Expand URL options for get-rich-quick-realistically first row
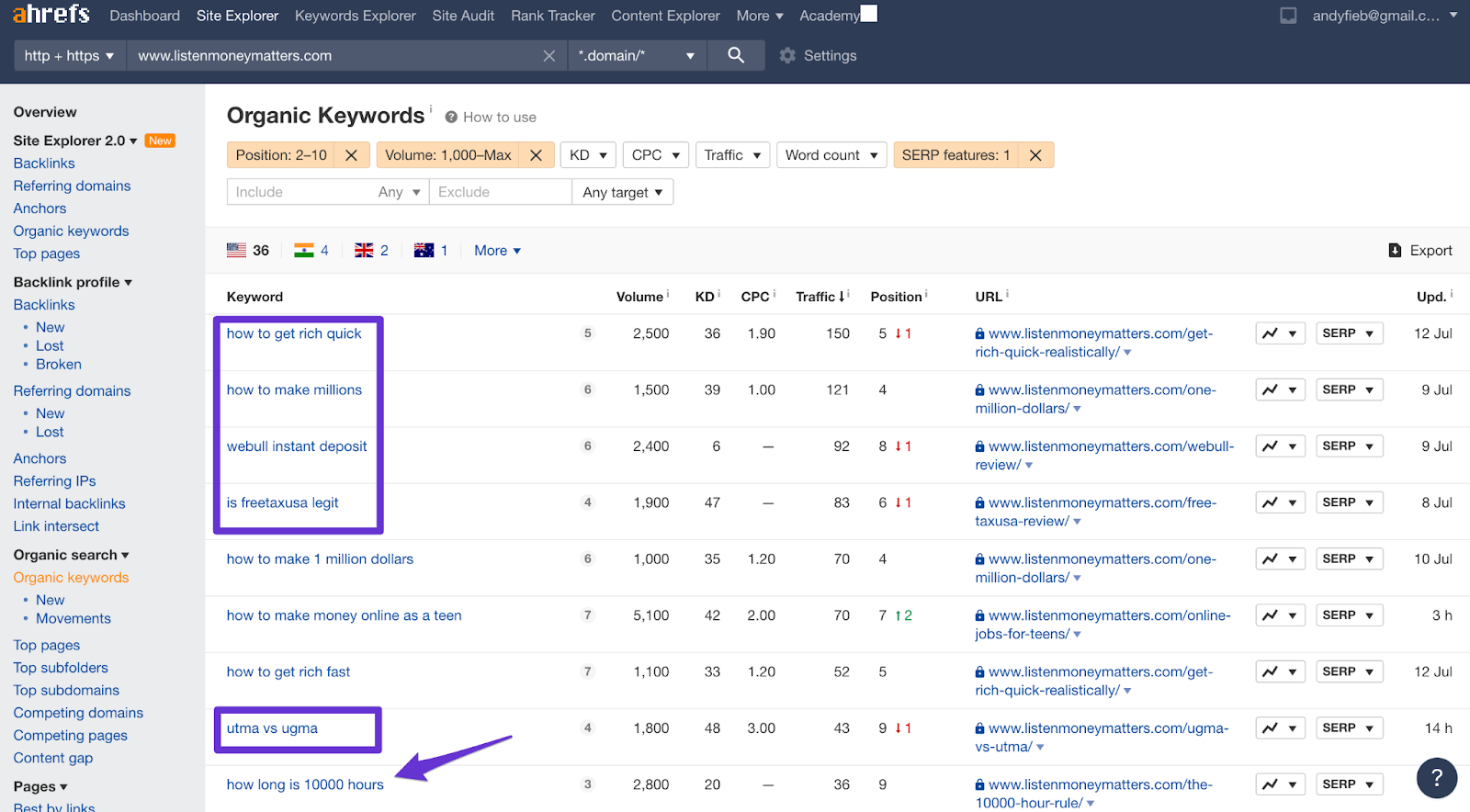This screenshot has height=812, width=1470. [1127, 353]
